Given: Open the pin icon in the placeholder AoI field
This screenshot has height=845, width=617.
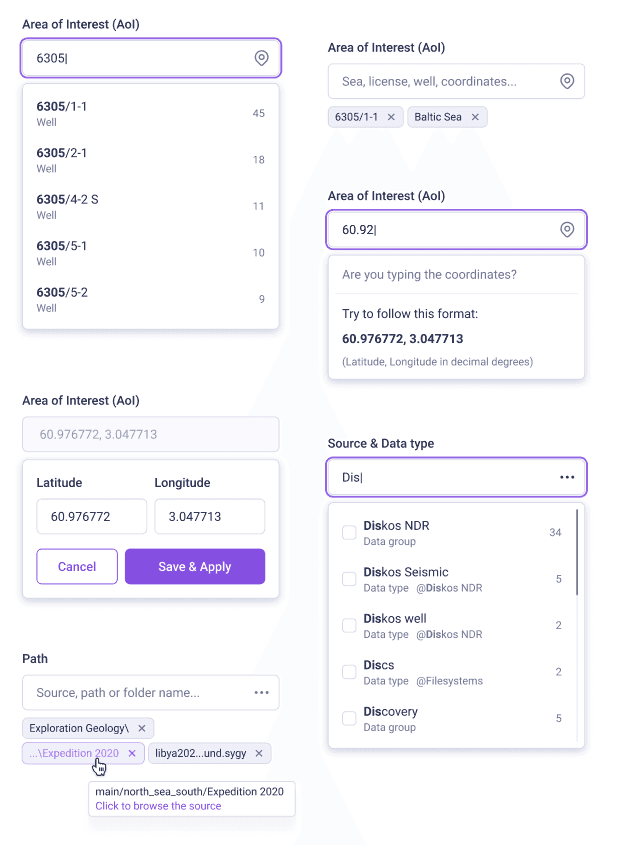Looking at the screenshot, I should coord(567,81).
